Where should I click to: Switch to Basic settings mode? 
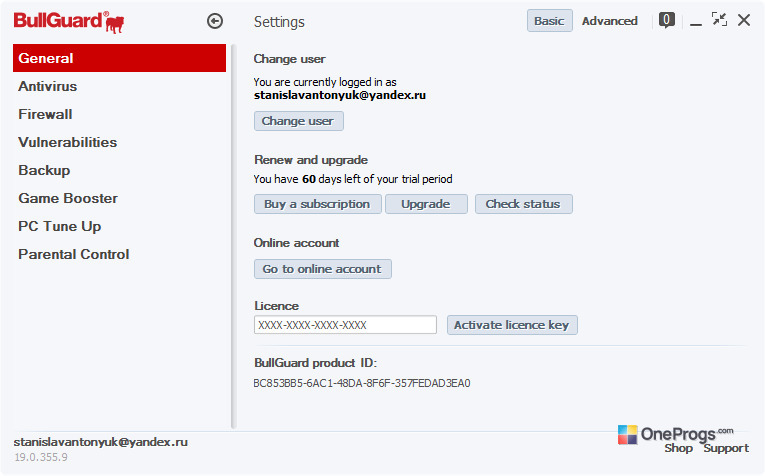549,21
